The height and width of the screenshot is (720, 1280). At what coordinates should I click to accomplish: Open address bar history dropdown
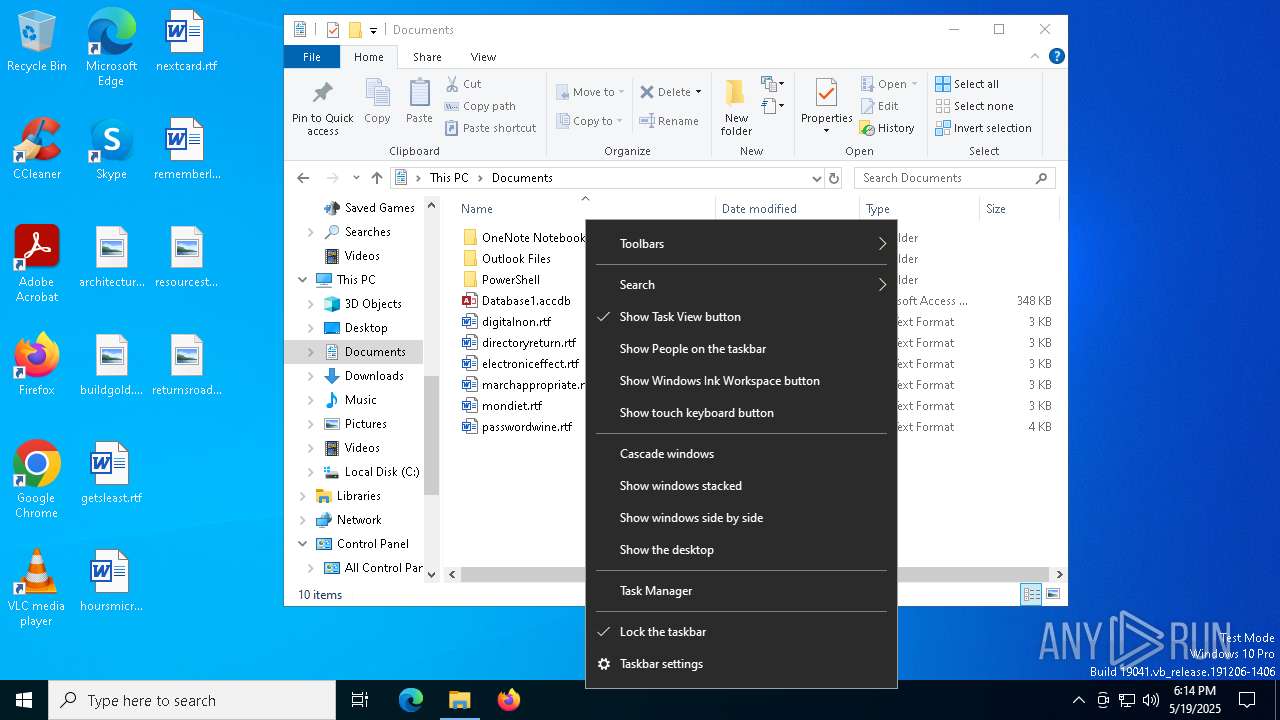click(x=816, y=178)
